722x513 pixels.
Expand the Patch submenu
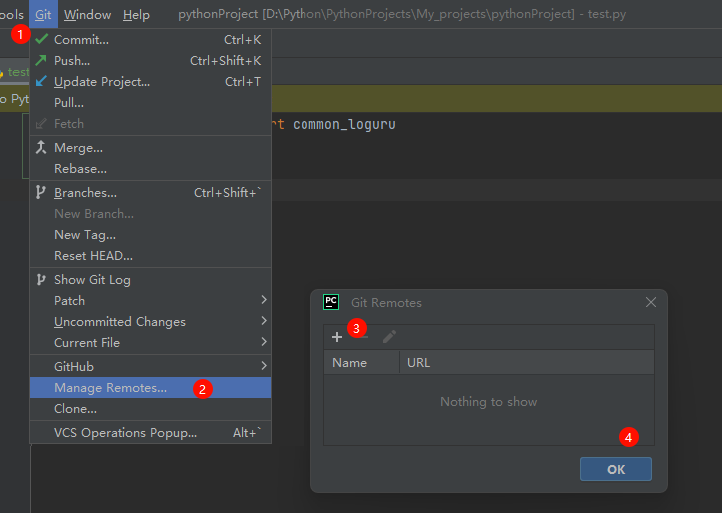[x=151, y=301]
